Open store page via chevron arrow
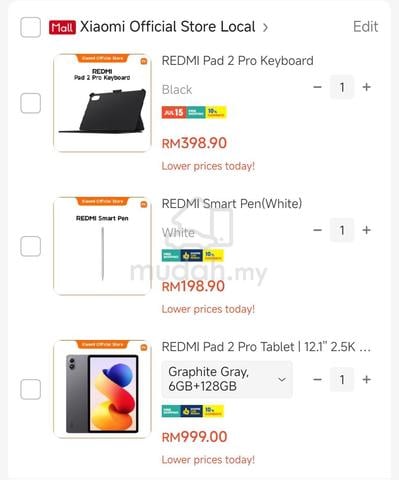 point(265,27)
